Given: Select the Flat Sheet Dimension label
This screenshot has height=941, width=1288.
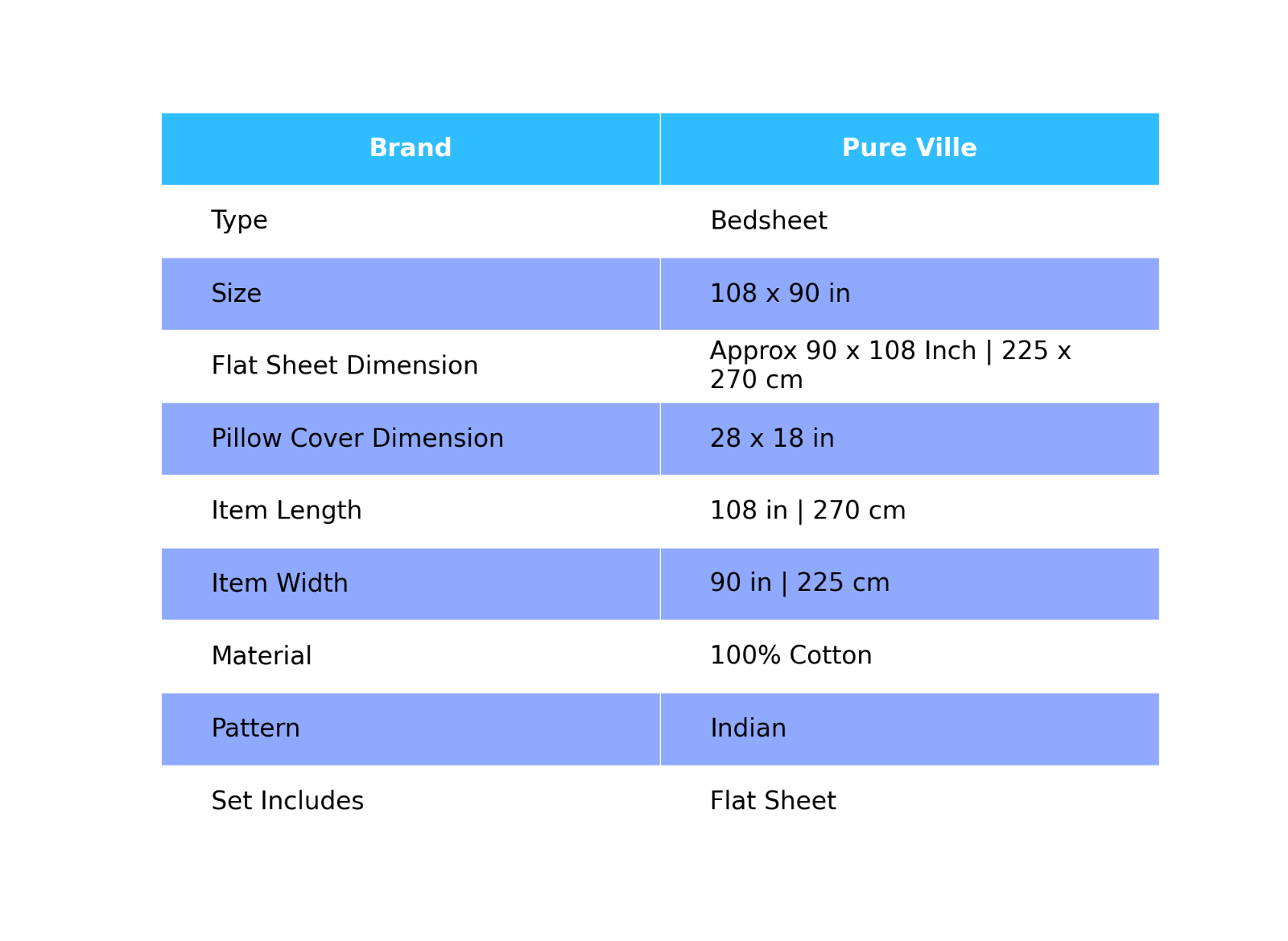Looking at the screenshot, I should [345, 366].
